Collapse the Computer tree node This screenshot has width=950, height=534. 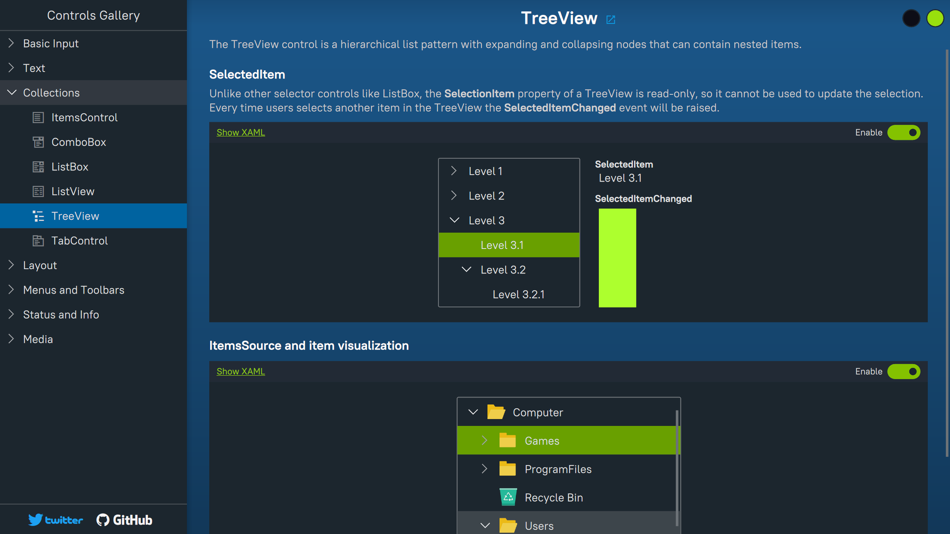473,412
